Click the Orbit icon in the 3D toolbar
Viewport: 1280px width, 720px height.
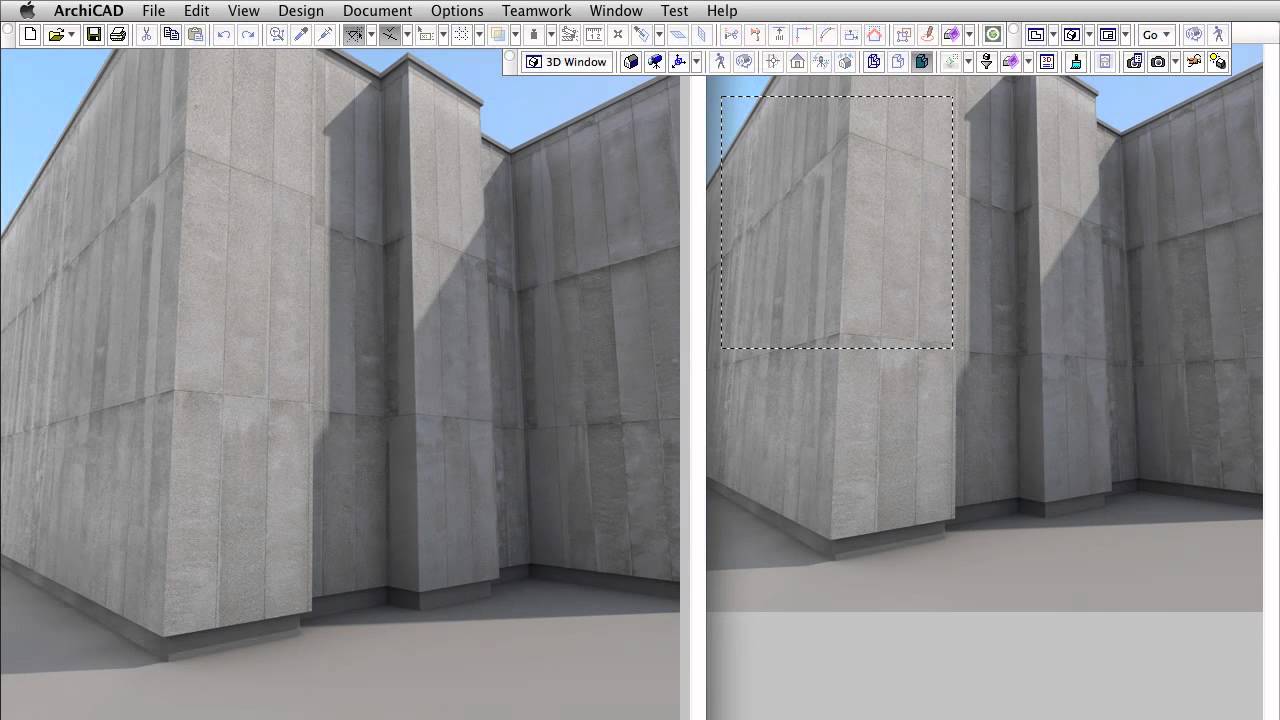[744, 62]
